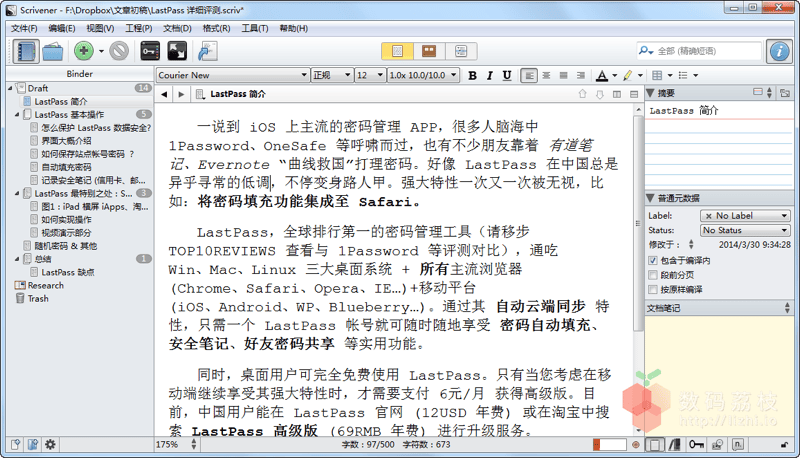Switch to corkboard view mode
Image resolution: width=800 pixels, height=458 pixels.
point(429,51)
